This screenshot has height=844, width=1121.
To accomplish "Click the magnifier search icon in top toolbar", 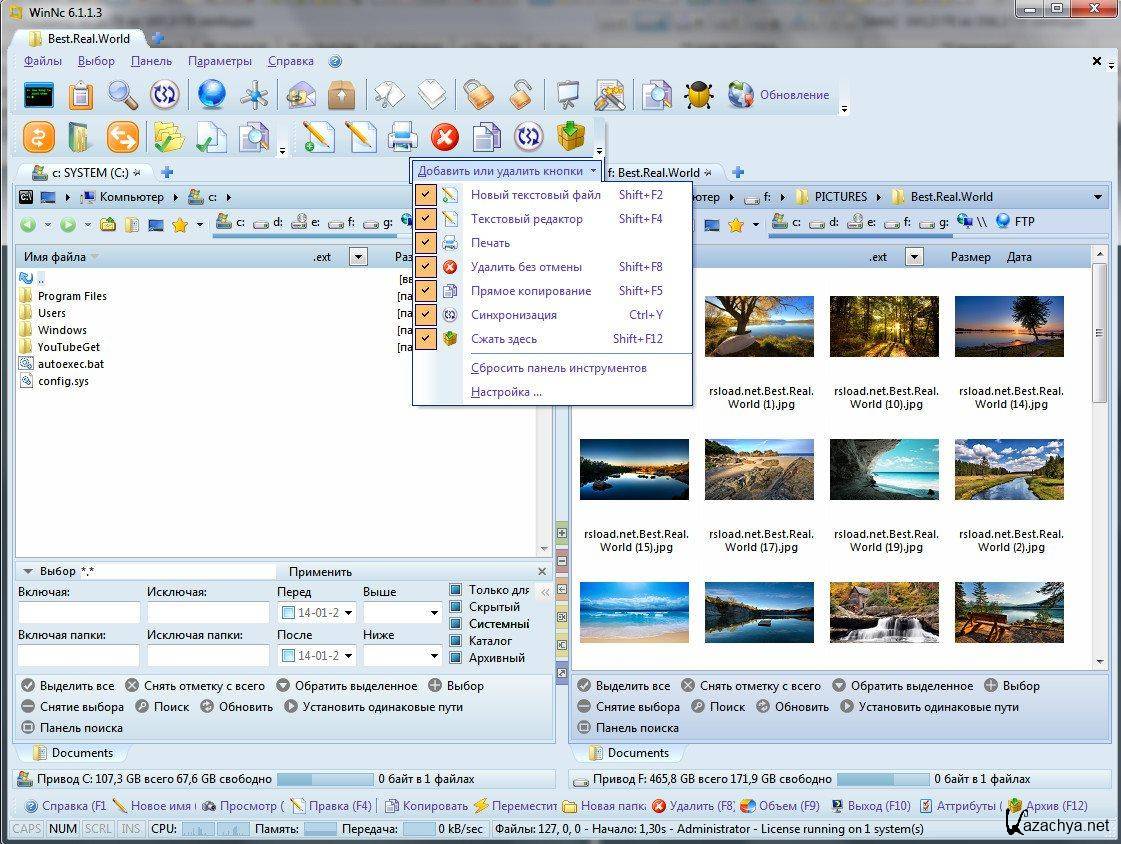I will [123, 95].
